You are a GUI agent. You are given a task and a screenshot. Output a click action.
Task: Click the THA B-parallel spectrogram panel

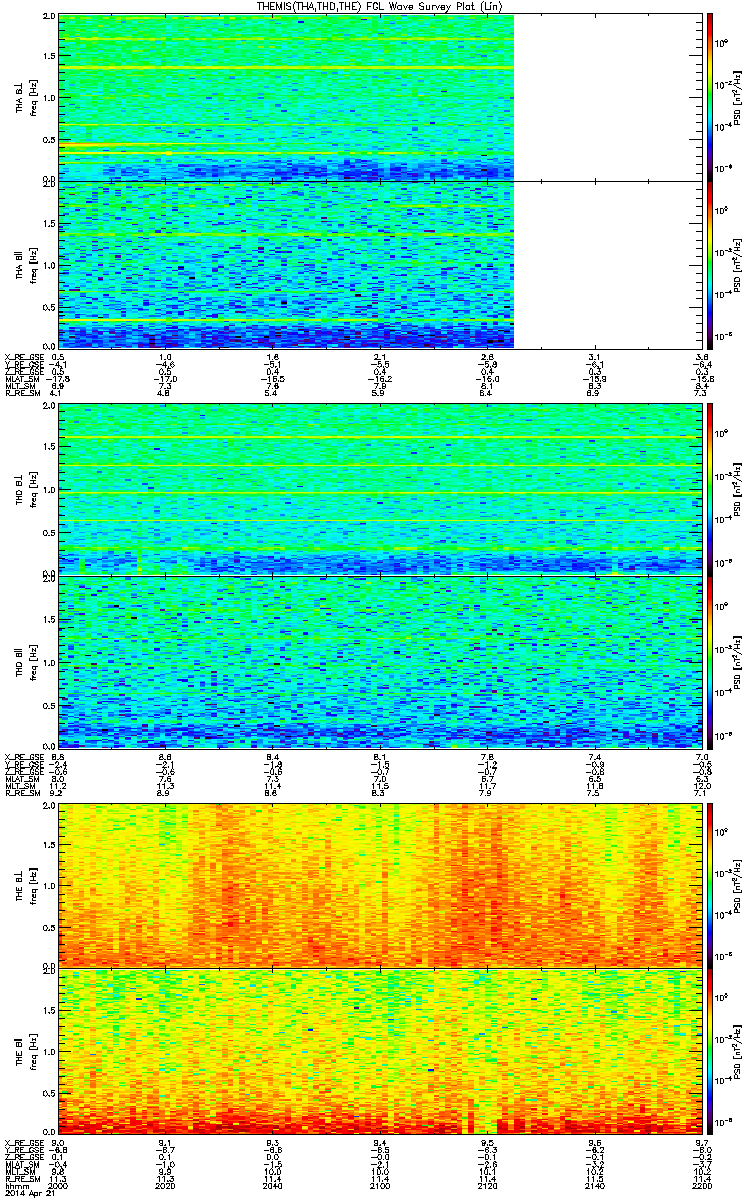tap(378, 264)
